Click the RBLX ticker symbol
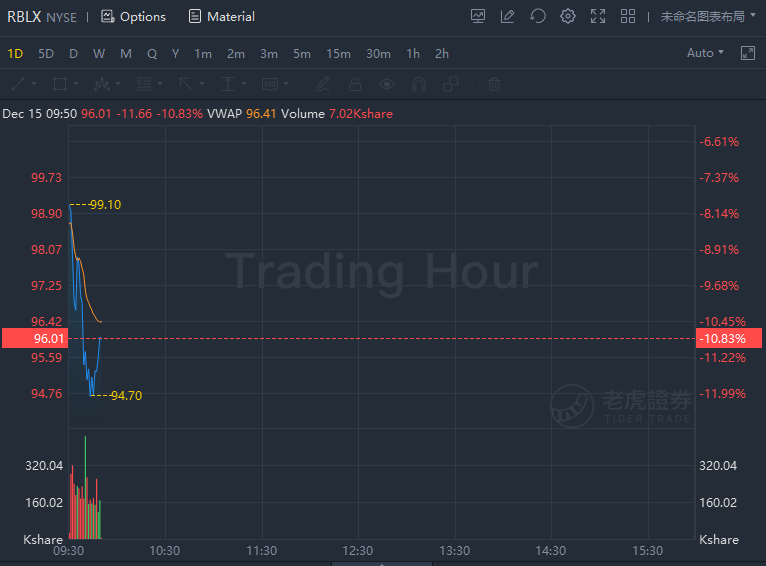Screen dimensions: 766x566 tap(24, 17)
